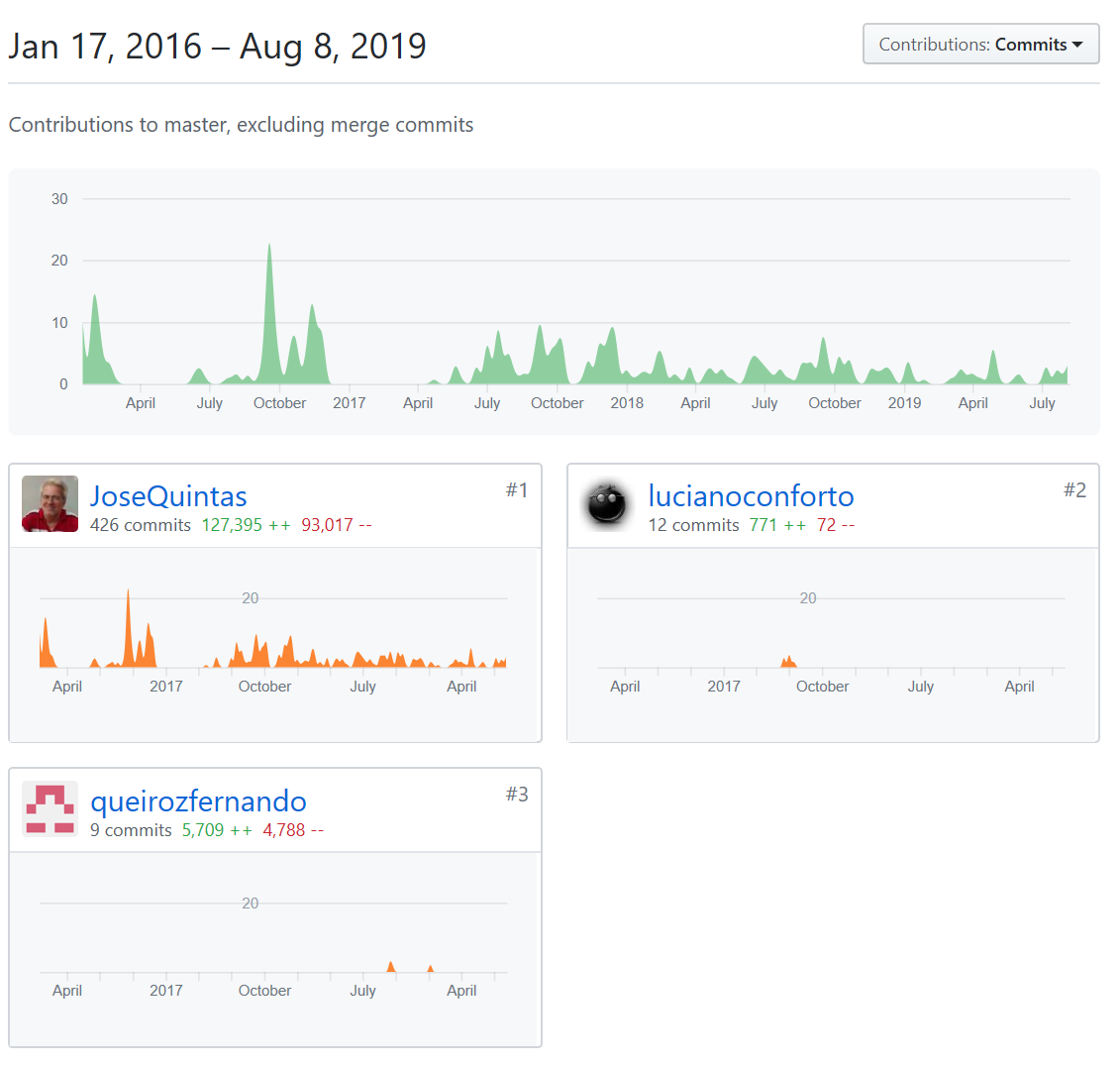
Task: Click the red 4,788 -- deletions count
Action: (x=293, y=830)
